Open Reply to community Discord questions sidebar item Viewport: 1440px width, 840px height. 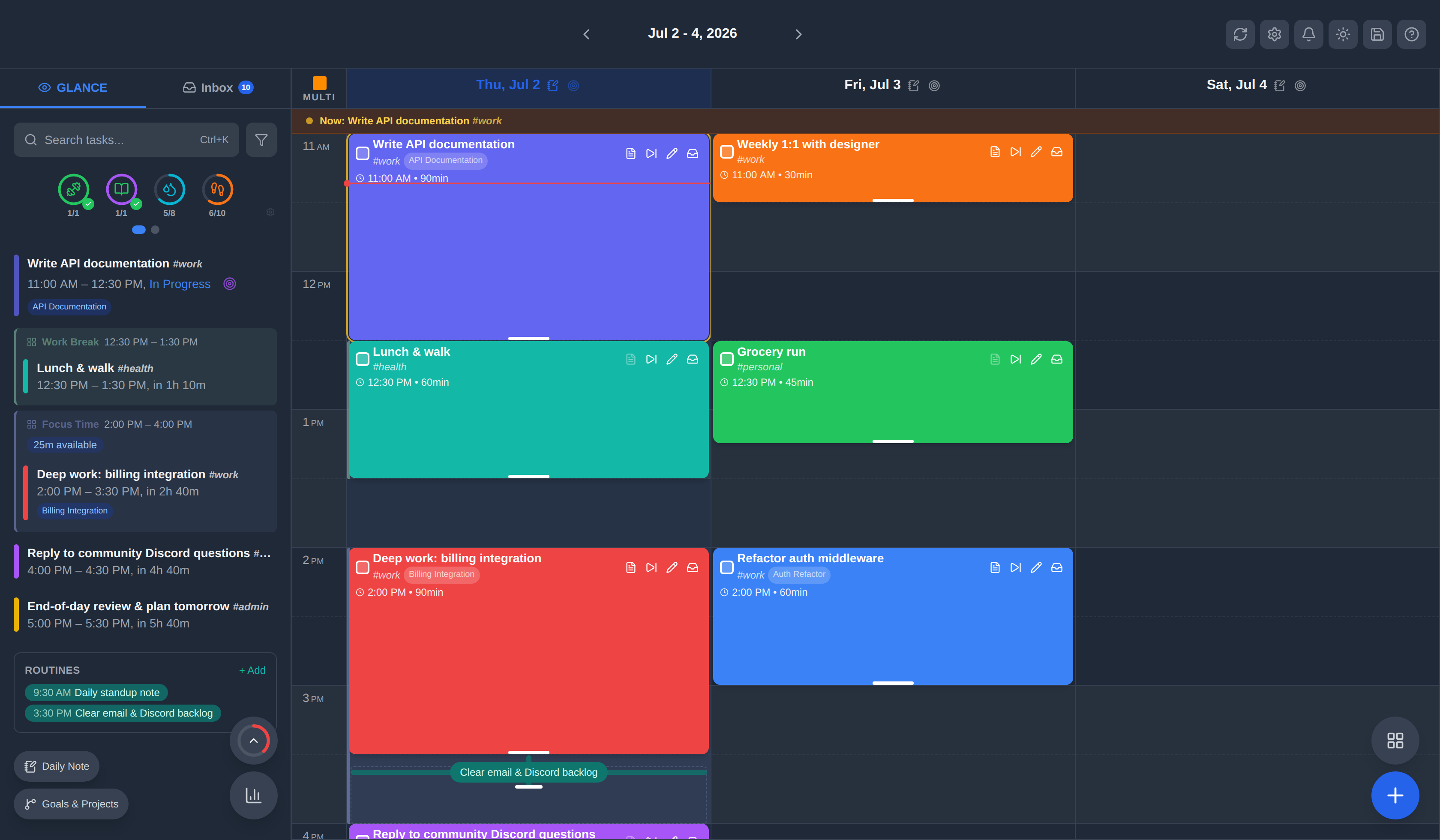(145, 561)
